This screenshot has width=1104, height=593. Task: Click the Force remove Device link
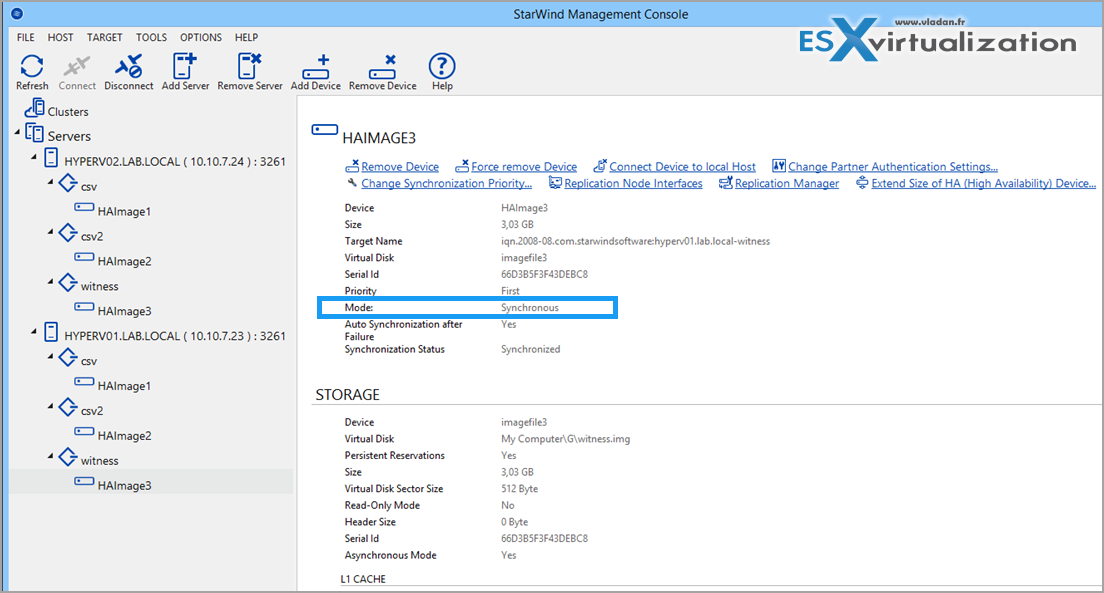click(x=523, y=167)
